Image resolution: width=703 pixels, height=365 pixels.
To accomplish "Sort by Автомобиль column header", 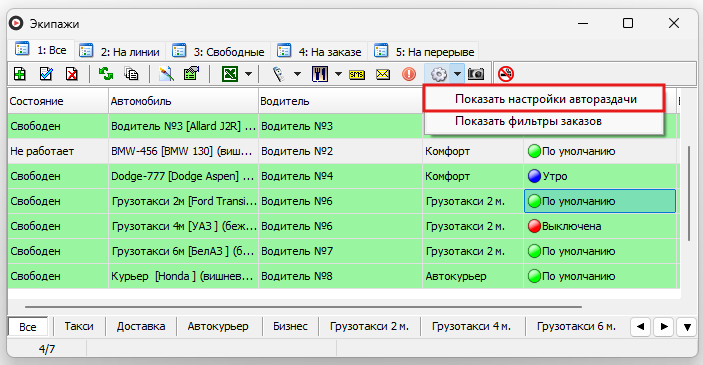I will [x=183, y=101].
